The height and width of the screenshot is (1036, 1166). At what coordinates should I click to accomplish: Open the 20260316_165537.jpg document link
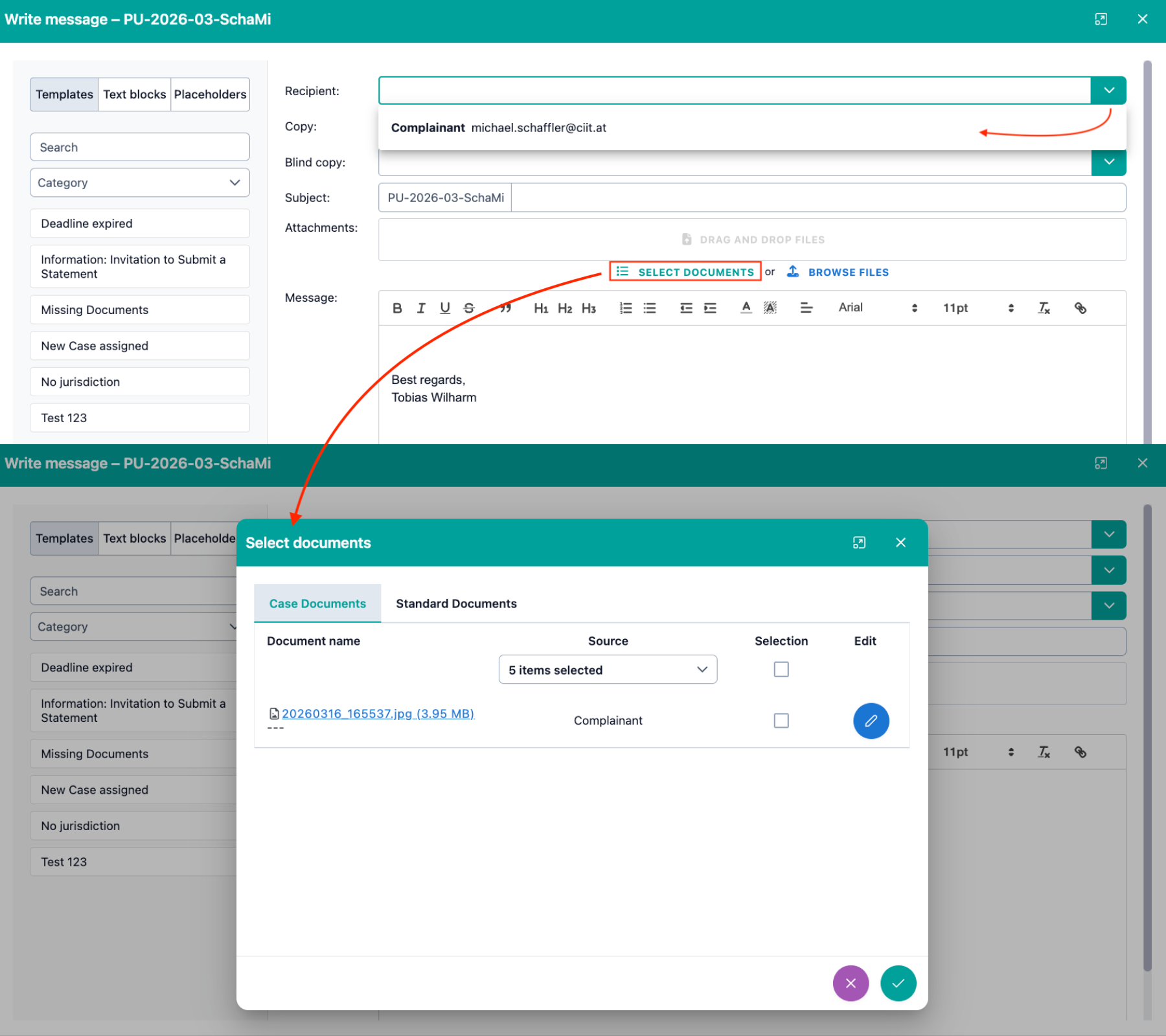point(378,714)
